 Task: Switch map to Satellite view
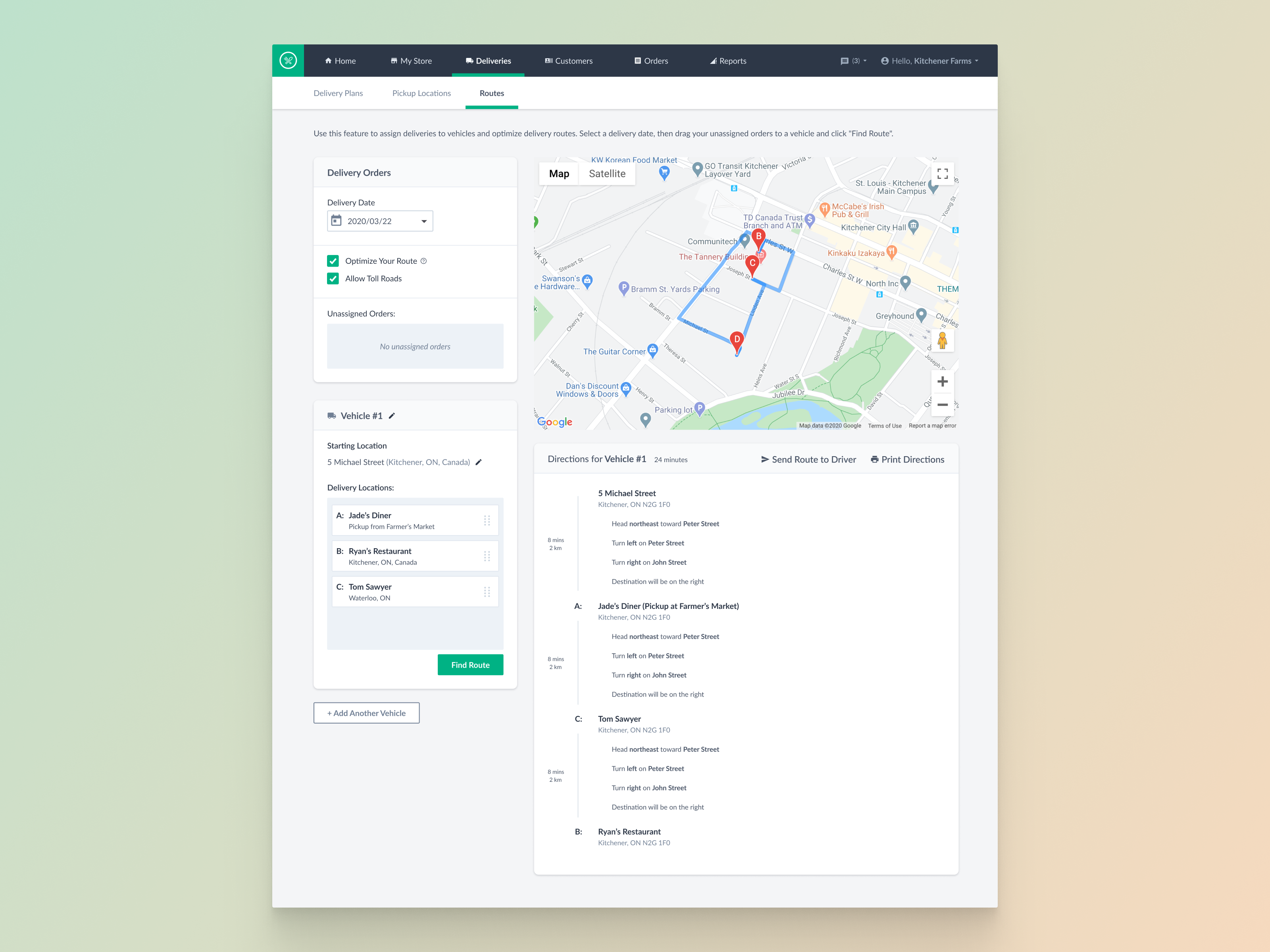pyautogui.click(x=607, y=174)
